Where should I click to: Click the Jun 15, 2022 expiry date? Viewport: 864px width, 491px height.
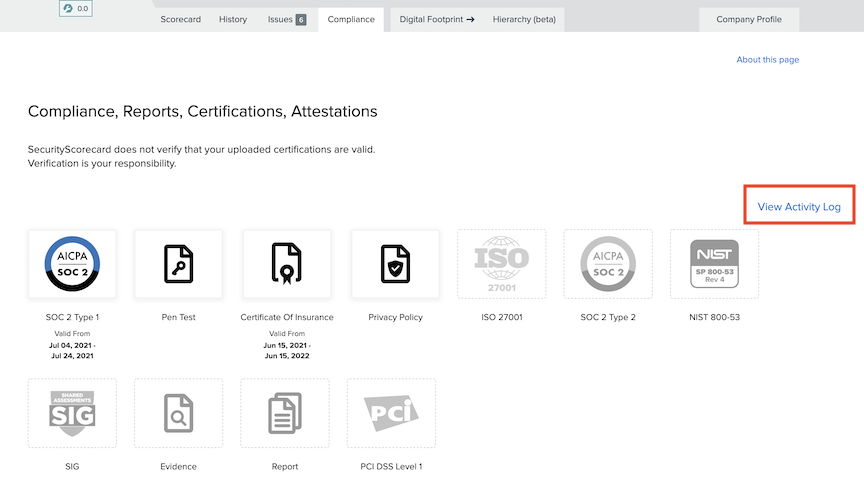tap(287, 356)
